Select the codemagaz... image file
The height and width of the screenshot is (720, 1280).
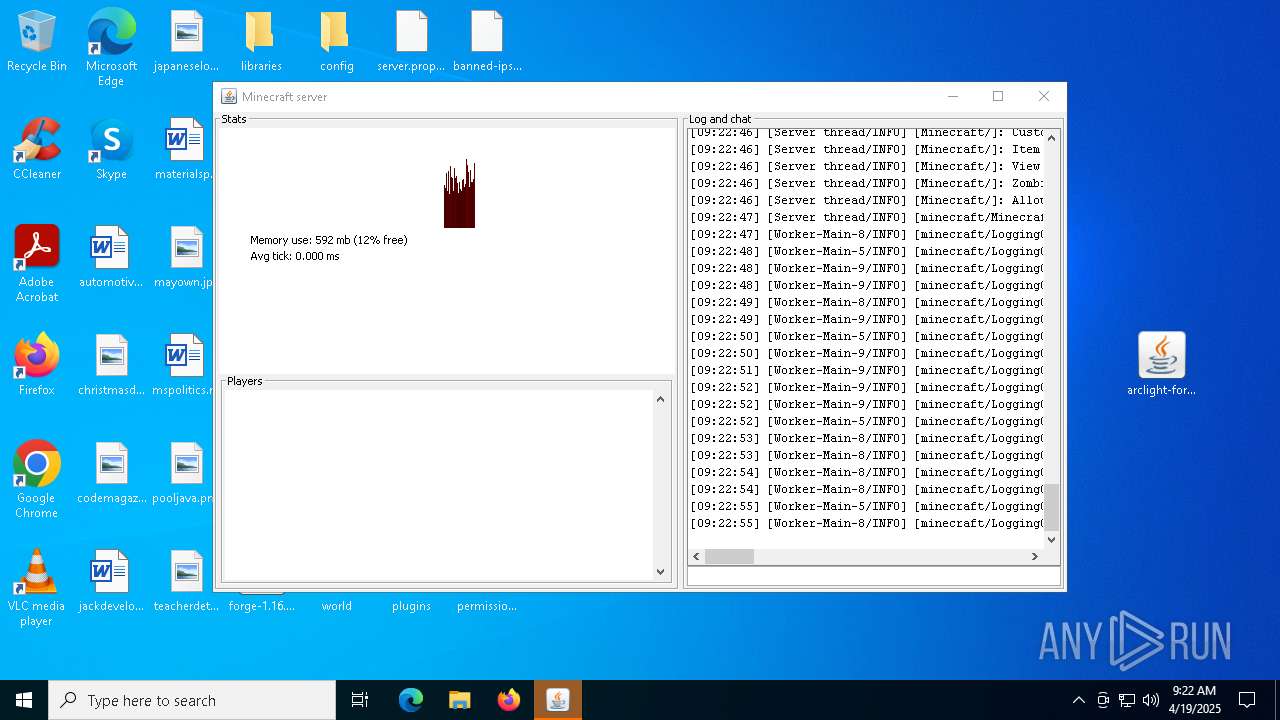(x=111, y=473)
